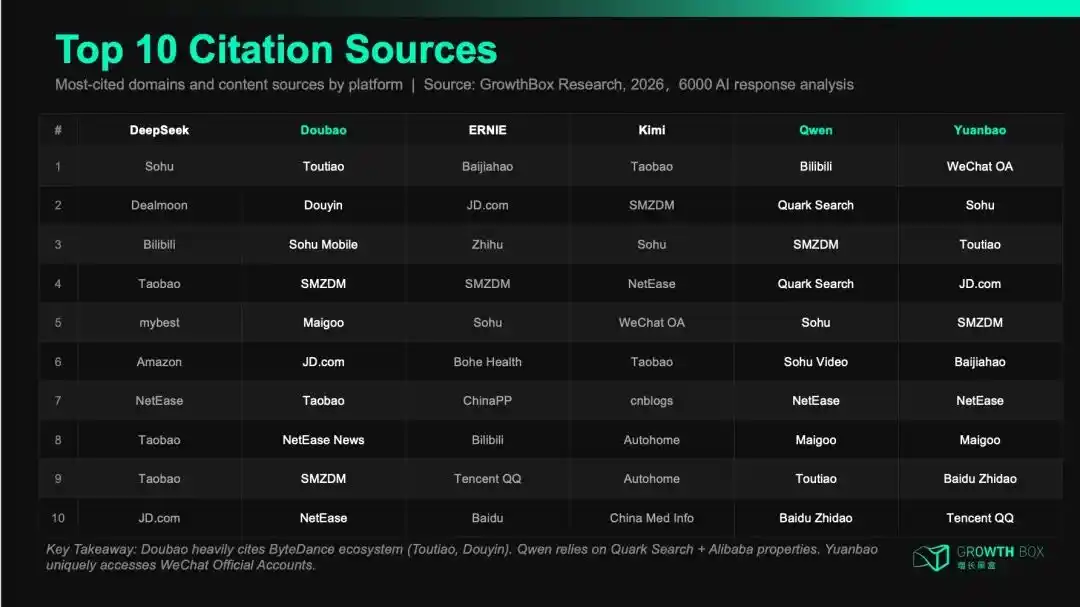
Task: Click the Baijiahao cell under Yuanbao
Action: [979, 362]
